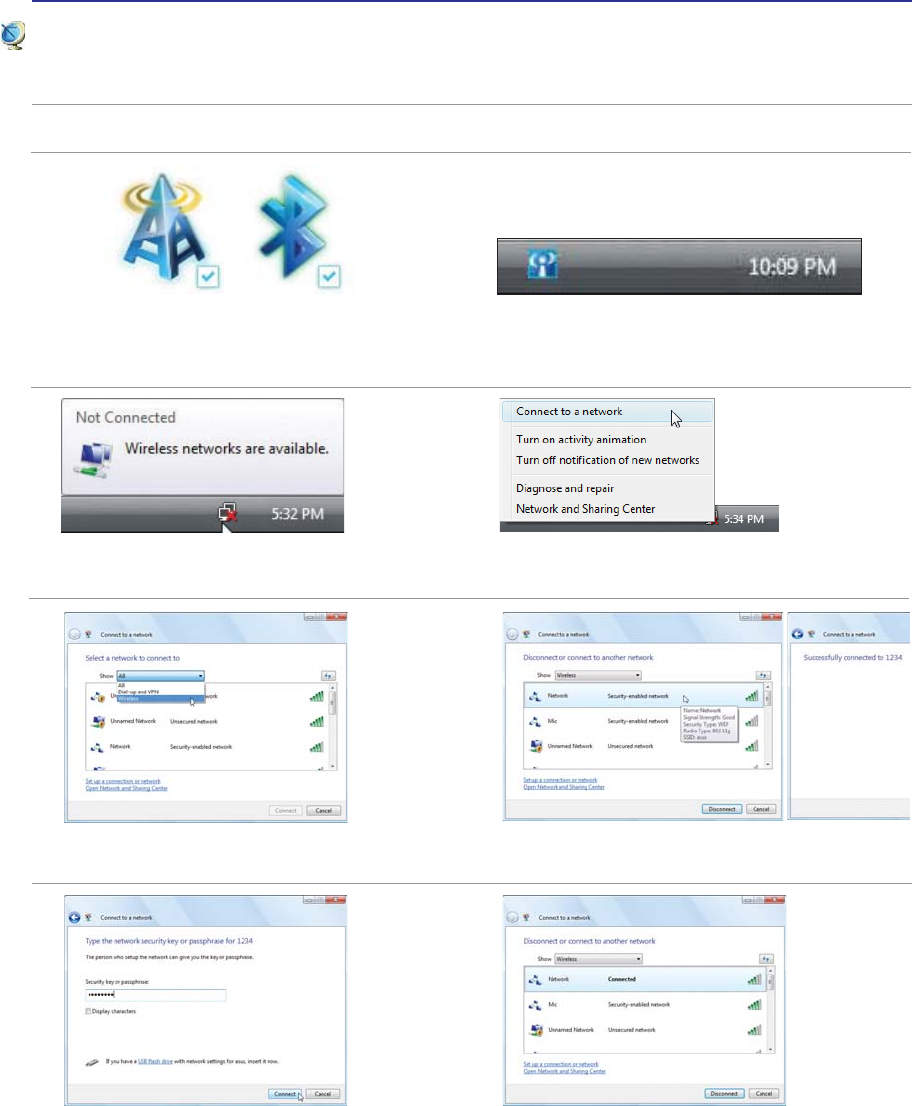
Task: Click the red-X network tray icon beside 5:32 PM
Action: pyautogui.click(x=227, y=514)
